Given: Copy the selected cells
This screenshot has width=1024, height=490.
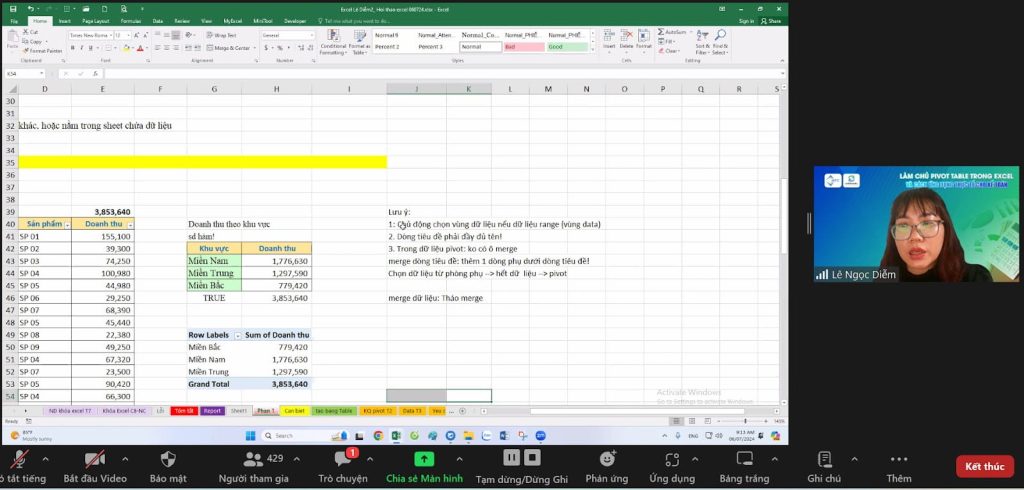Looking at the screenshot, I should point(31,41).
